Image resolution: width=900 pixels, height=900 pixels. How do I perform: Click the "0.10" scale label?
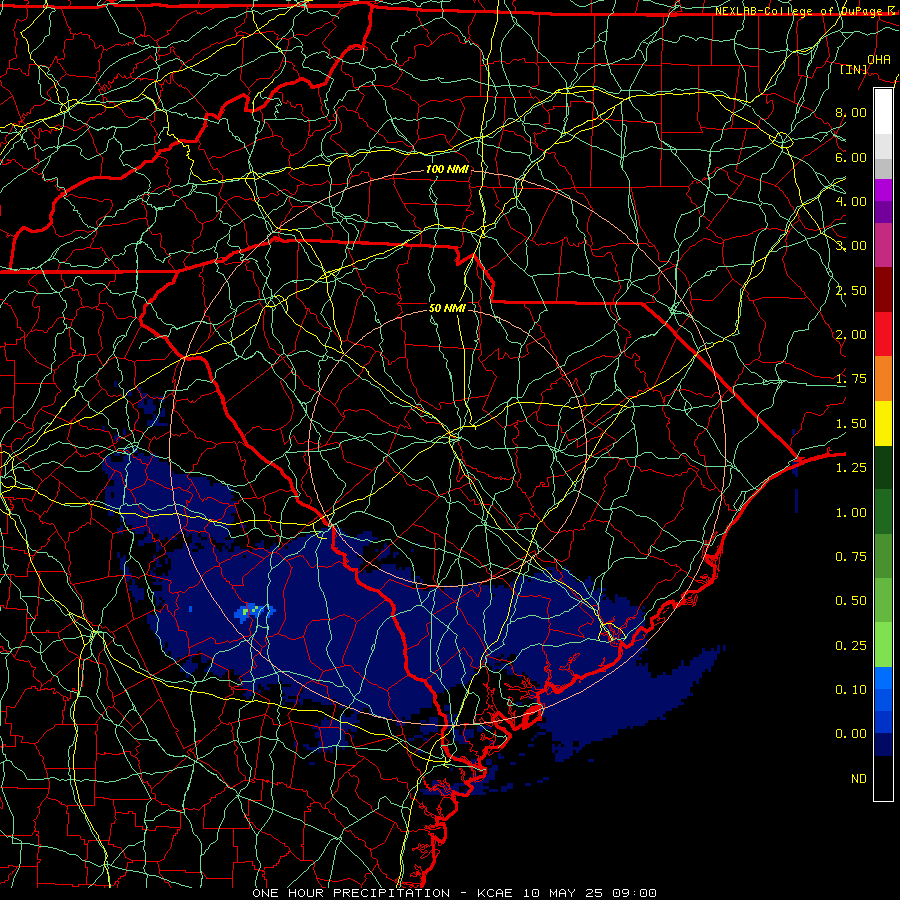pyautogui.click(x=851, y=689)
